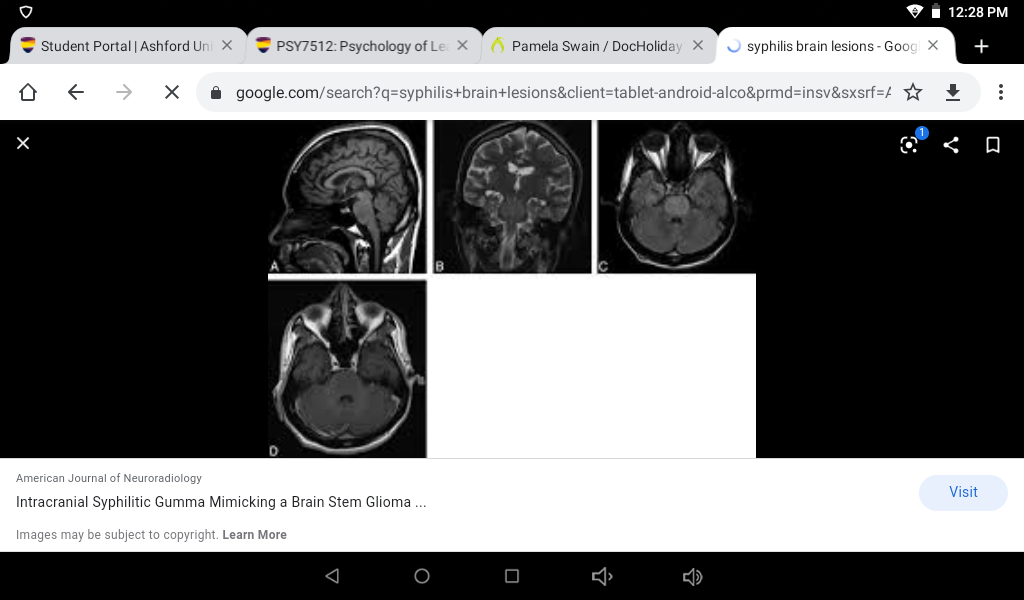This screenshot has width=1024, height=600.
Task: Tap axial MRI scan labeled D
Action: click(347, 369)
